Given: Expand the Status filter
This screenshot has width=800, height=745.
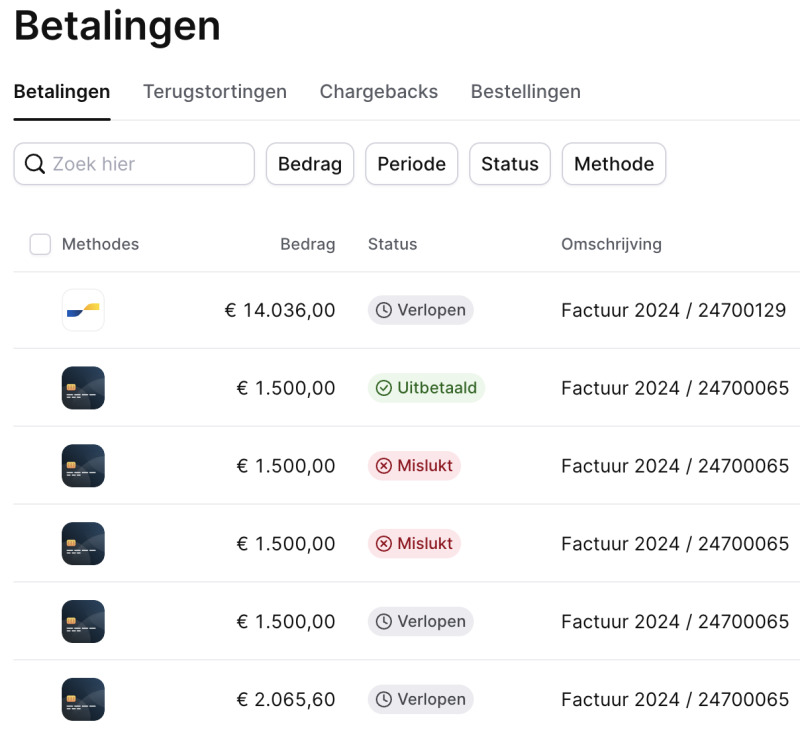Looking at the screenshot, I should [509, 164].
